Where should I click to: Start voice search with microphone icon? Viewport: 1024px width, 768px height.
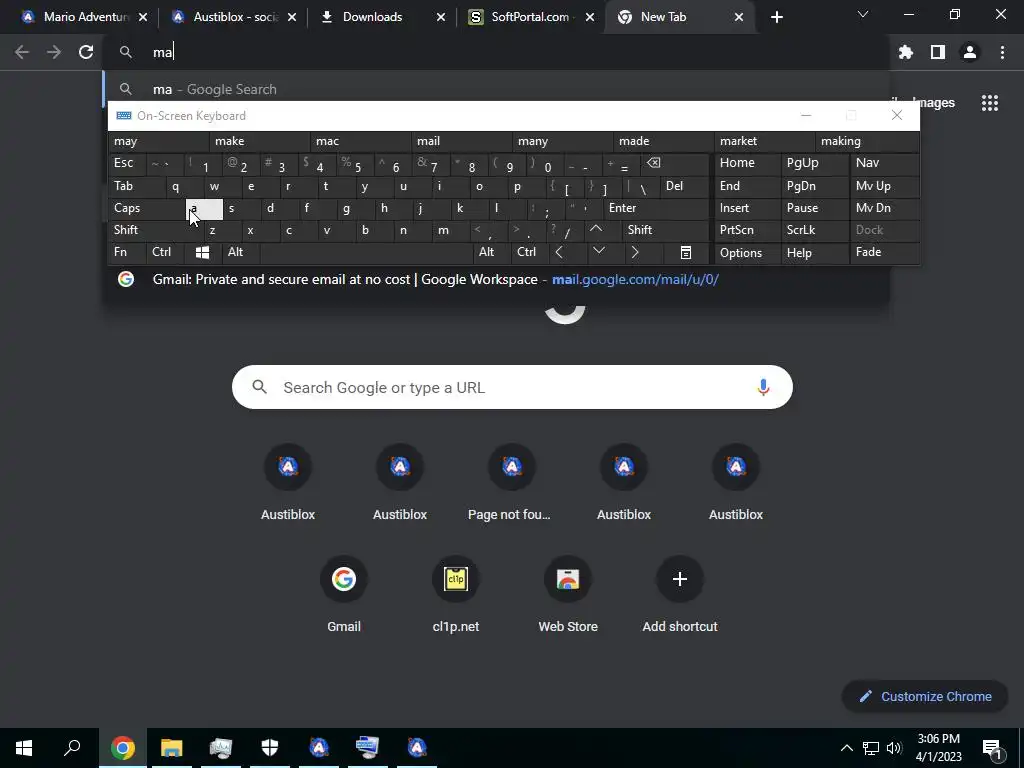pyautogui.click(x=763, y=387)
